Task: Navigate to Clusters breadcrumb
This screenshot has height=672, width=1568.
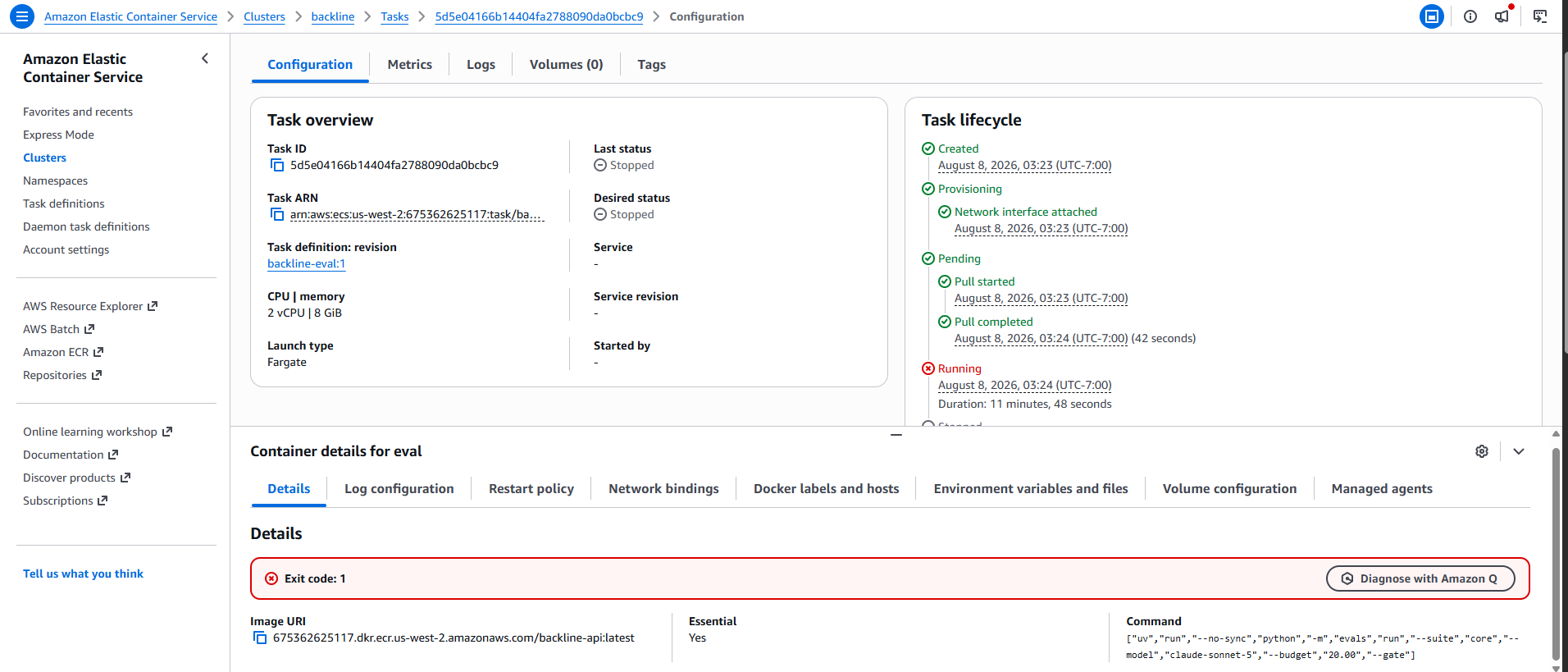Action: tap(264, 16)
